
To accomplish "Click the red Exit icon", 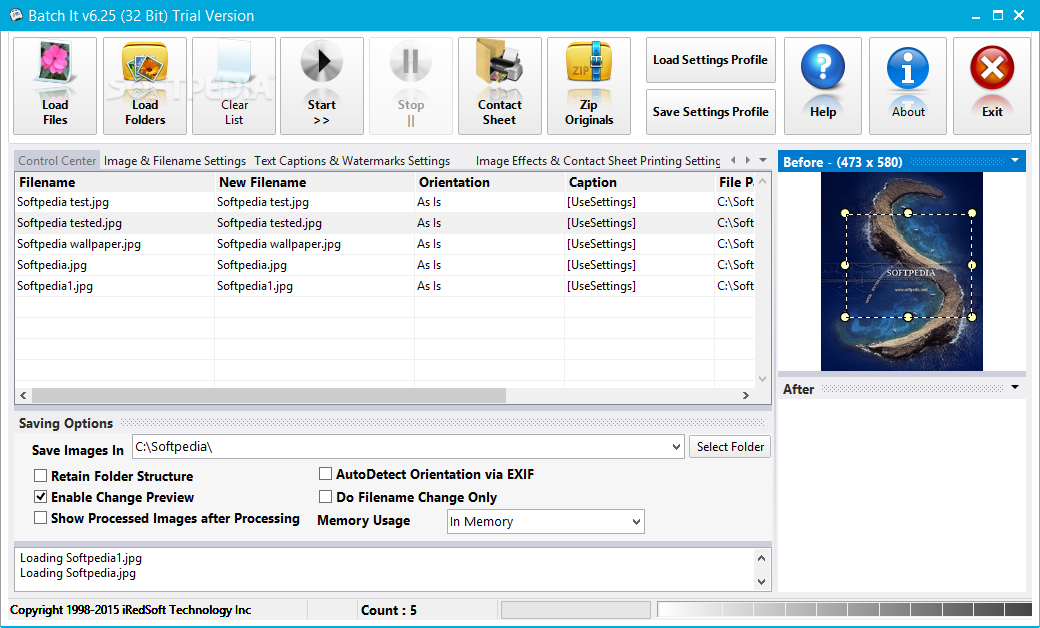I will point(992,86).
